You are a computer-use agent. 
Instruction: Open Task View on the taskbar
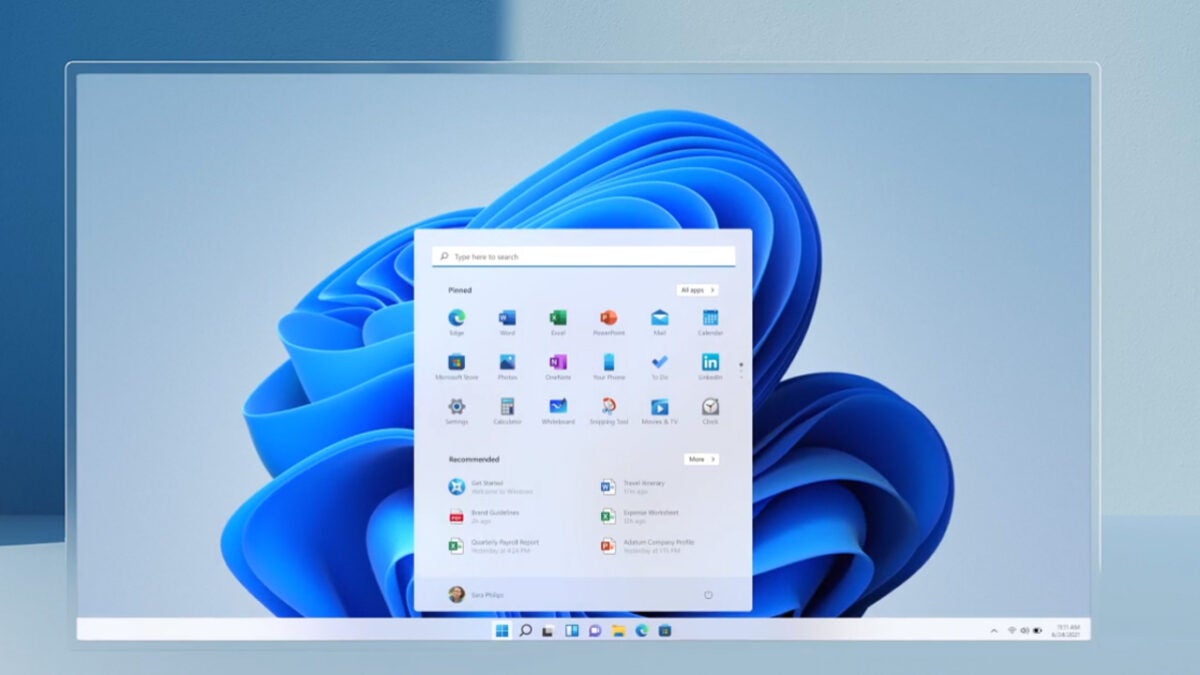pos(548,630)
